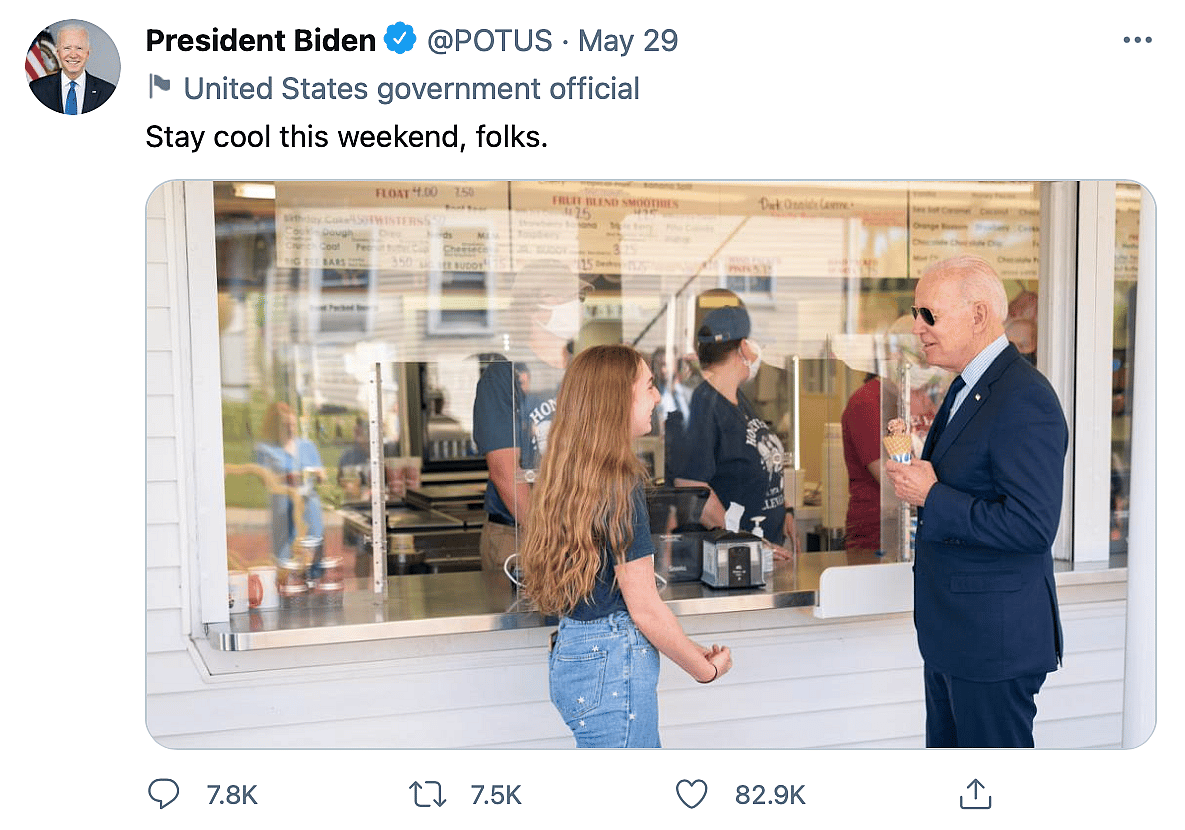Click the ice cream cone in the photo
This screenshot has height=830, width=1185.
[898, 442]
